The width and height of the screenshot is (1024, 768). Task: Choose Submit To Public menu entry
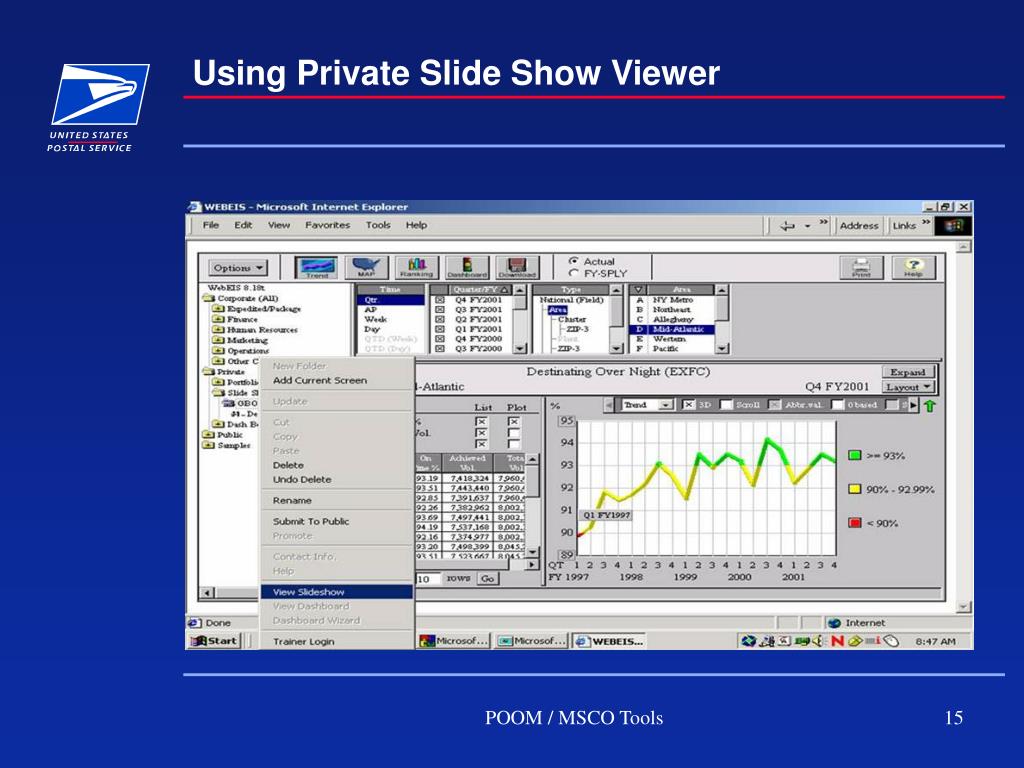pos(311,521)
